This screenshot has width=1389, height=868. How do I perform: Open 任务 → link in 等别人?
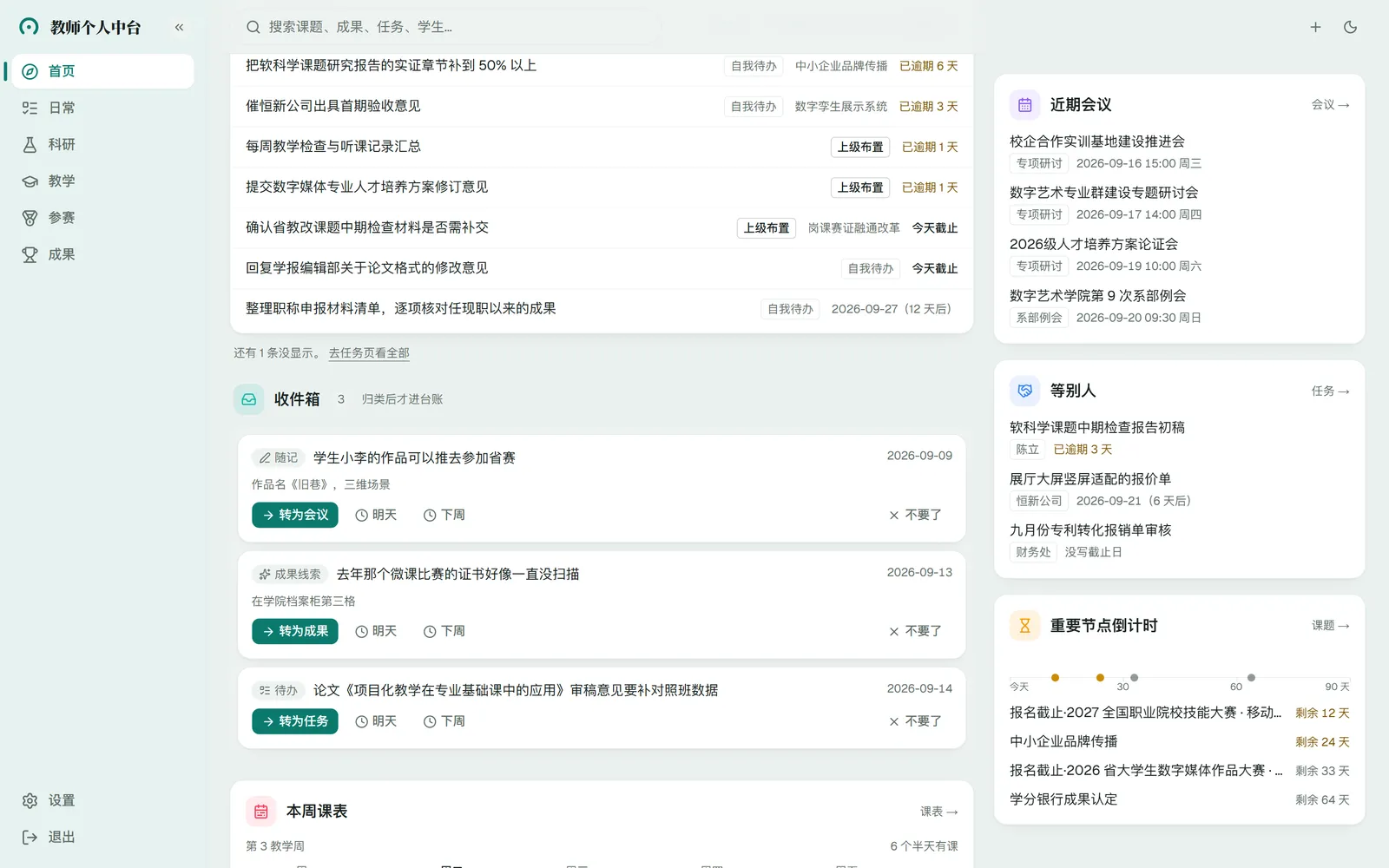point(1330,391)
